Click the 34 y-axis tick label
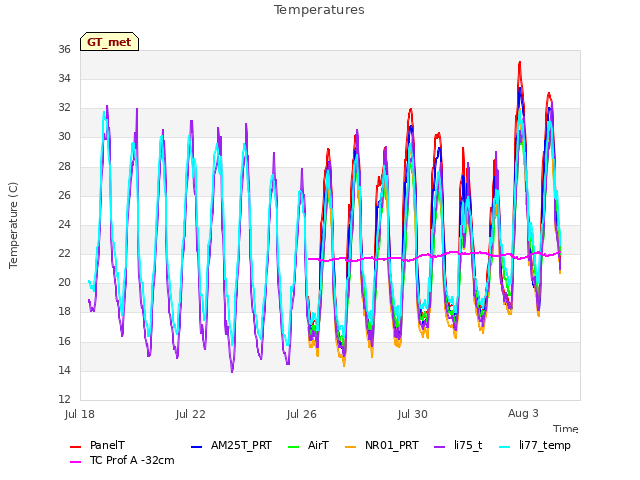The height and width of the screenshot is (480, 640). coord(64,78)
